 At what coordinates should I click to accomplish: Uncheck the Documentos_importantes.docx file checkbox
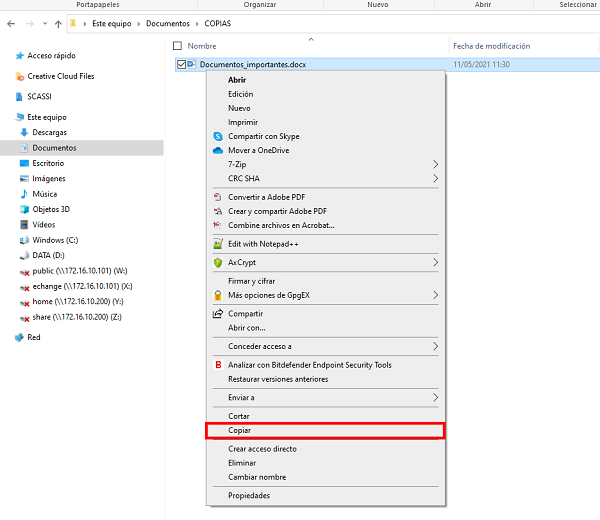[180, 65]
